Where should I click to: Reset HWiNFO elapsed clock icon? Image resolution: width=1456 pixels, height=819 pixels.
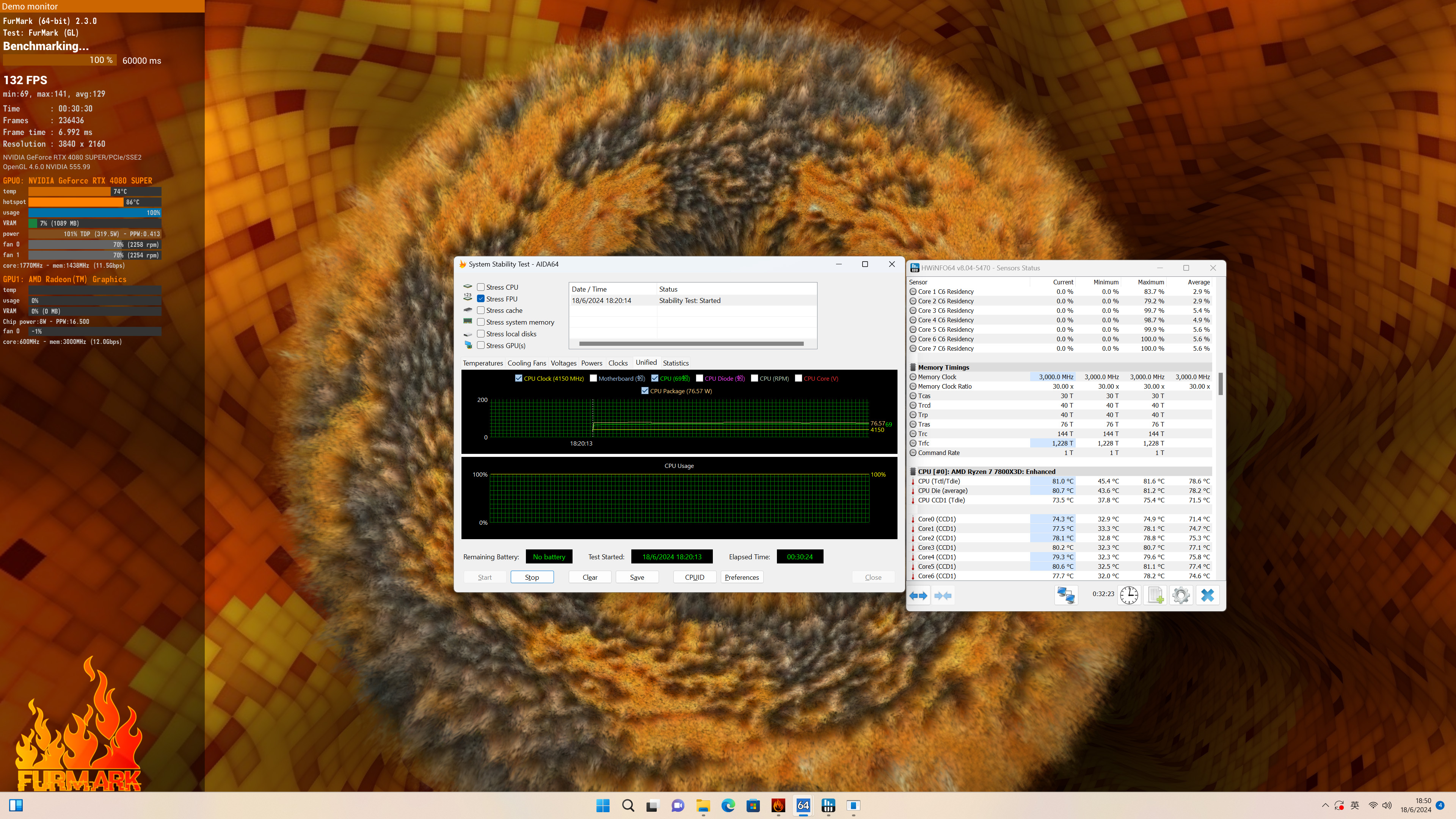coord(1129,595)
